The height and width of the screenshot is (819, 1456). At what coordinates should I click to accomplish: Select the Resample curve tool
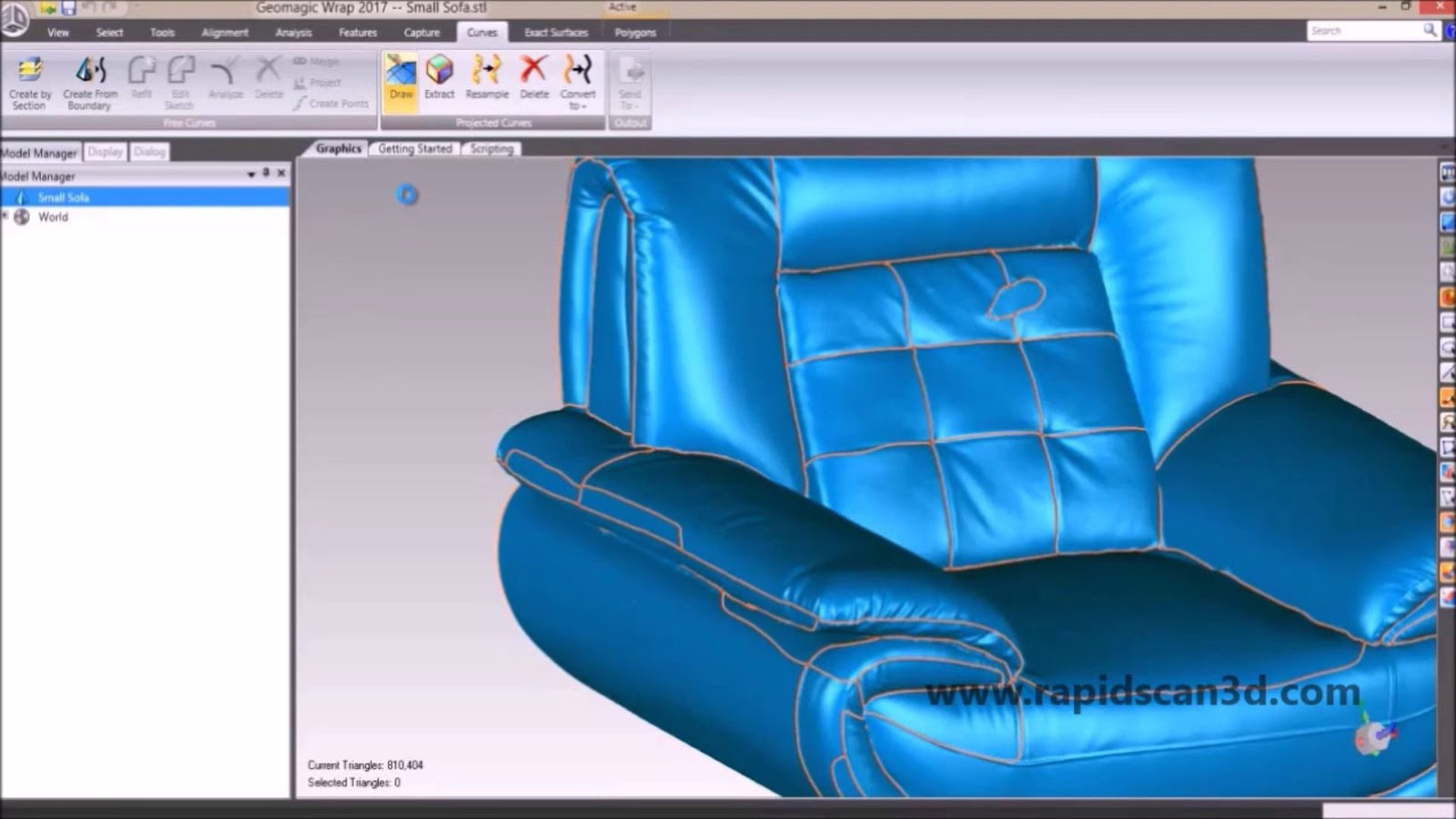[x=487, y=82]
